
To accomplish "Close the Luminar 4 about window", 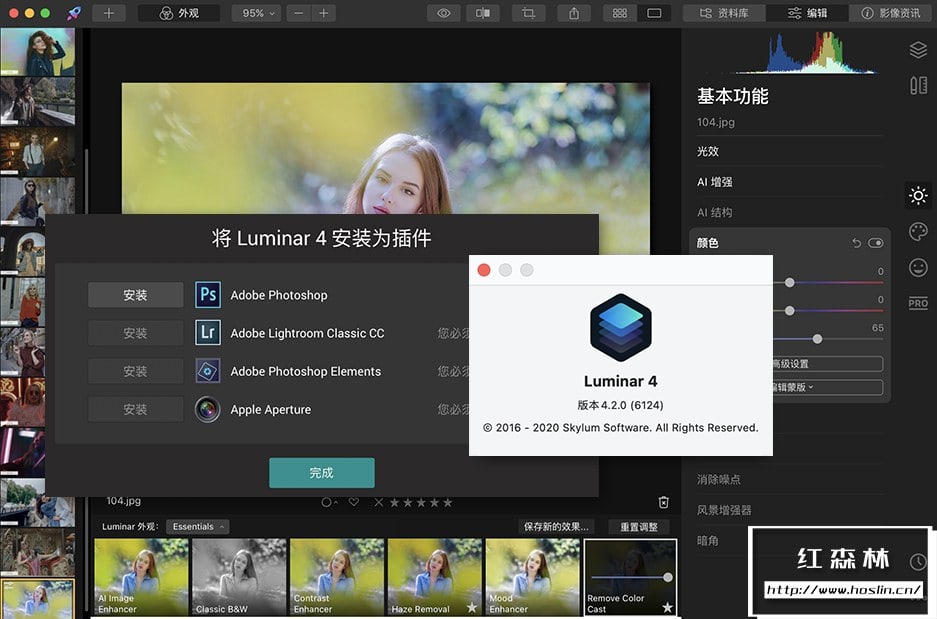I will (484, 270).
